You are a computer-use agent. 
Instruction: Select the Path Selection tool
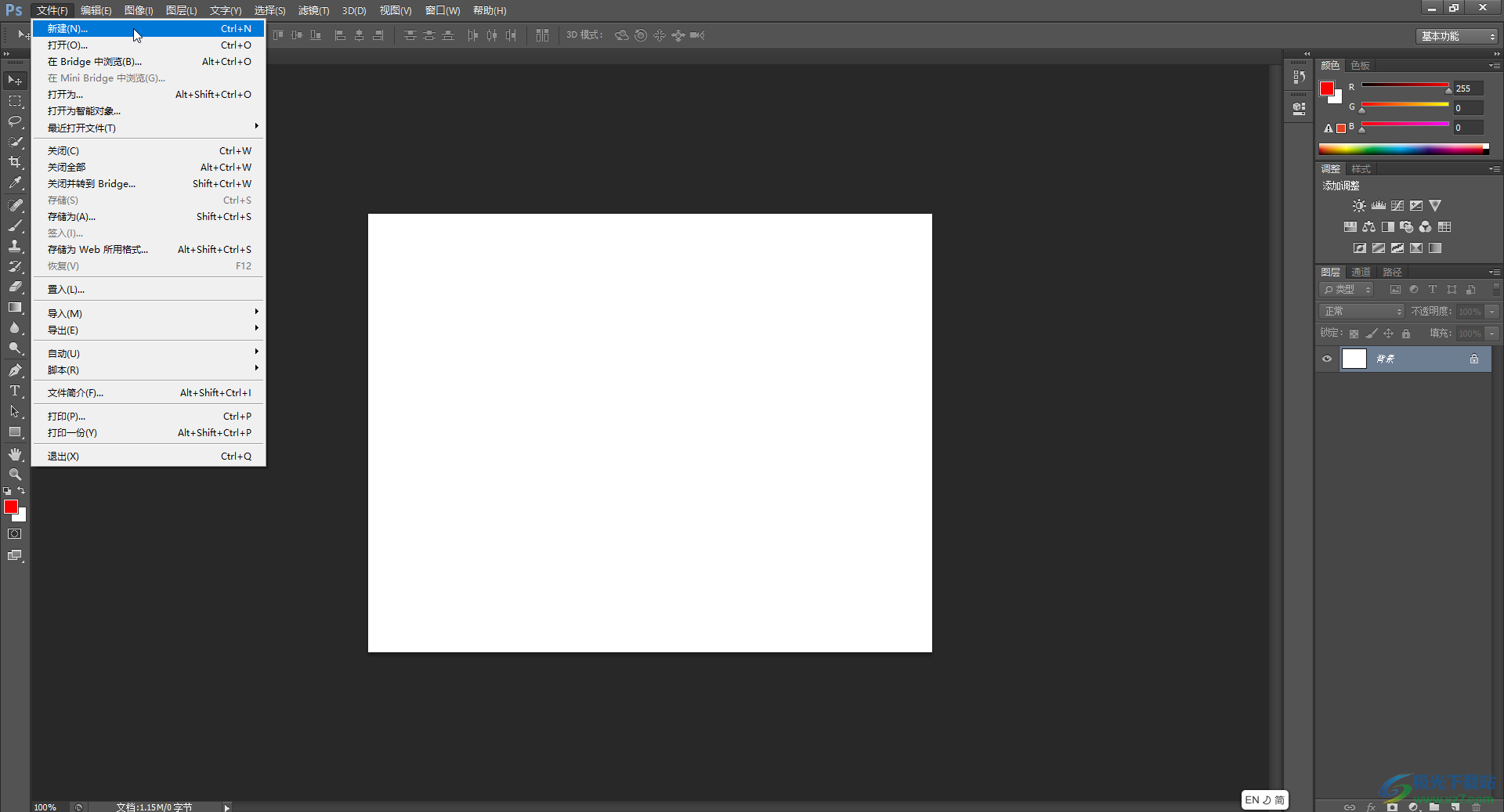point(15,411)
